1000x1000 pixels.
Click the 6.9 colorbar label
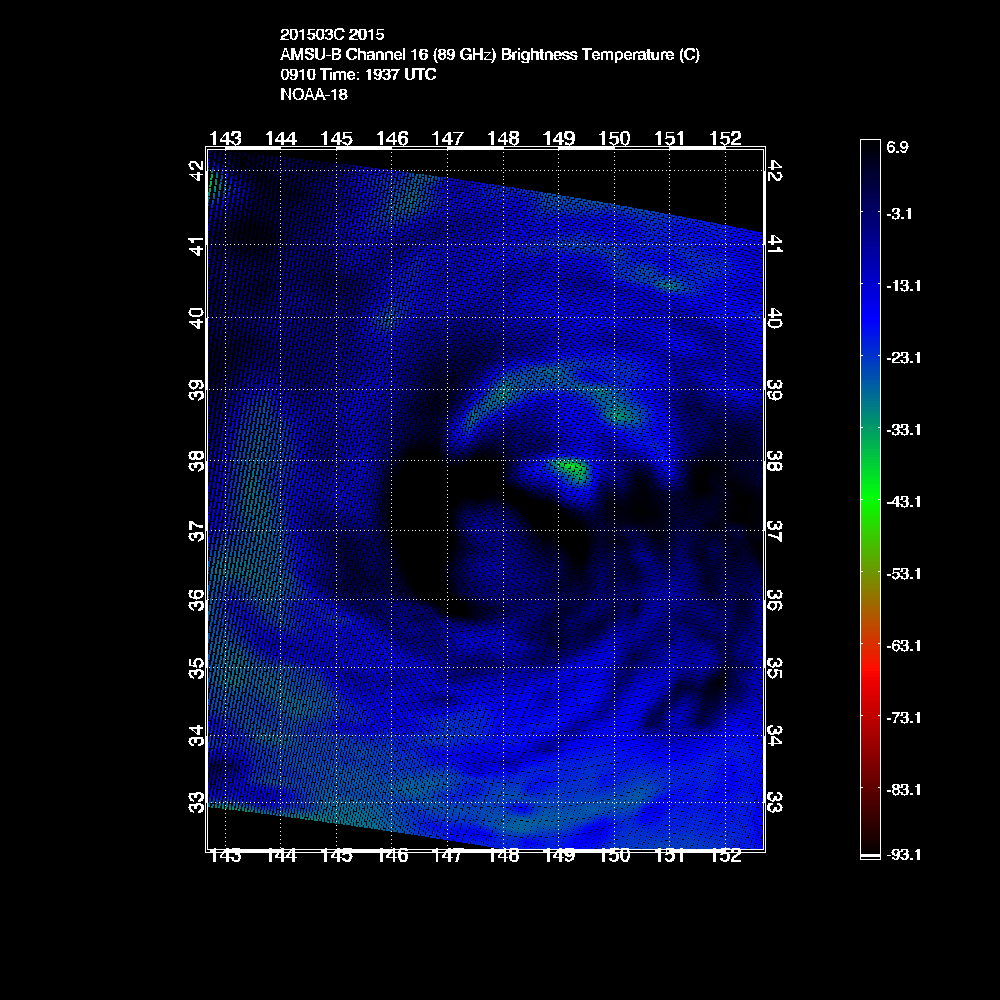point(897,147)
